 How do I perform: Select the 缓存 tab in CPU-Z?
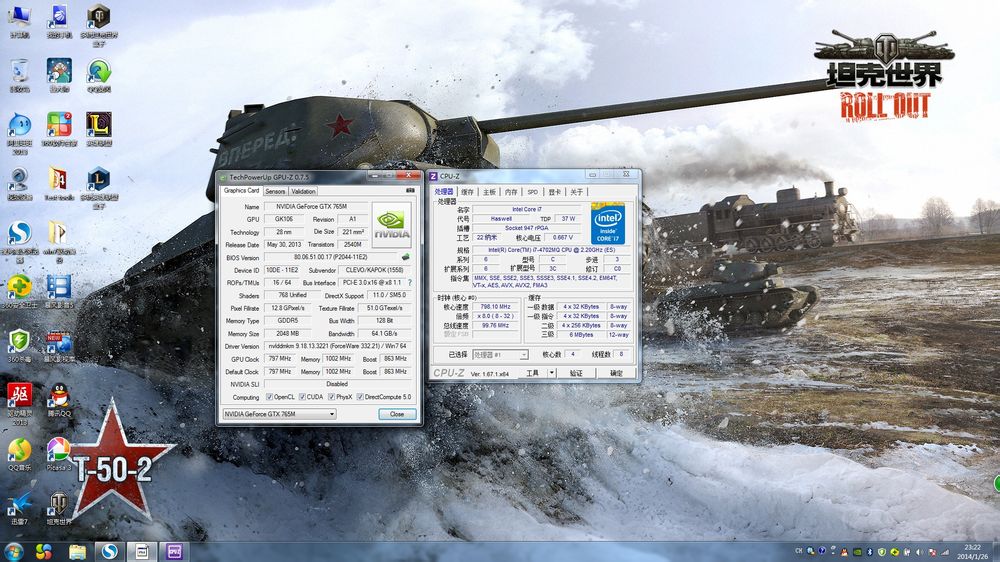click(467, 192)
